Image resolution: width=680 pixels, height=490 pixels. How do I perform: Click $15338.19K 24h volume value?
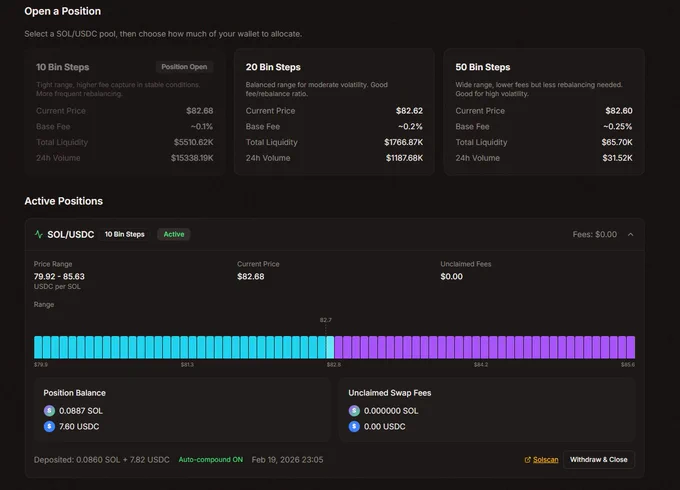[x=192, y=158]
